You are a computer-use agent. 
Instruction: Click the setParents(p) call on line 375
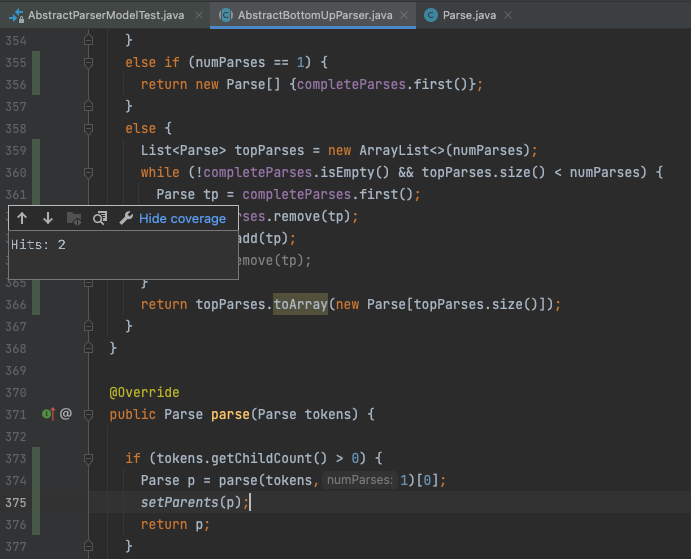191,502
